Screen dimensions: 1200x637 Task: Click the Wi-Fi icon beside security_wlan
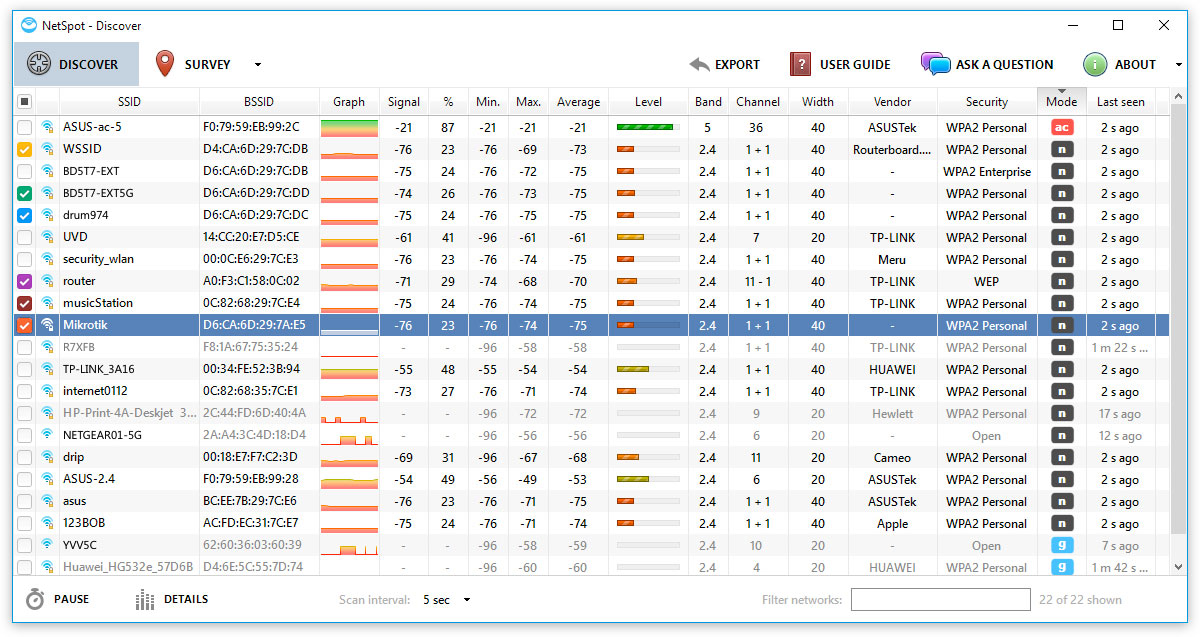pos(47,259)
